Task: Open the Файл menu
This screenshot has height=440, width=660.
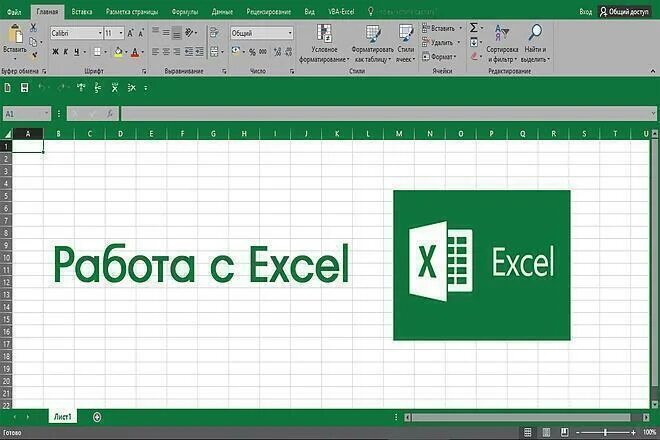Action: pos(14,12)
